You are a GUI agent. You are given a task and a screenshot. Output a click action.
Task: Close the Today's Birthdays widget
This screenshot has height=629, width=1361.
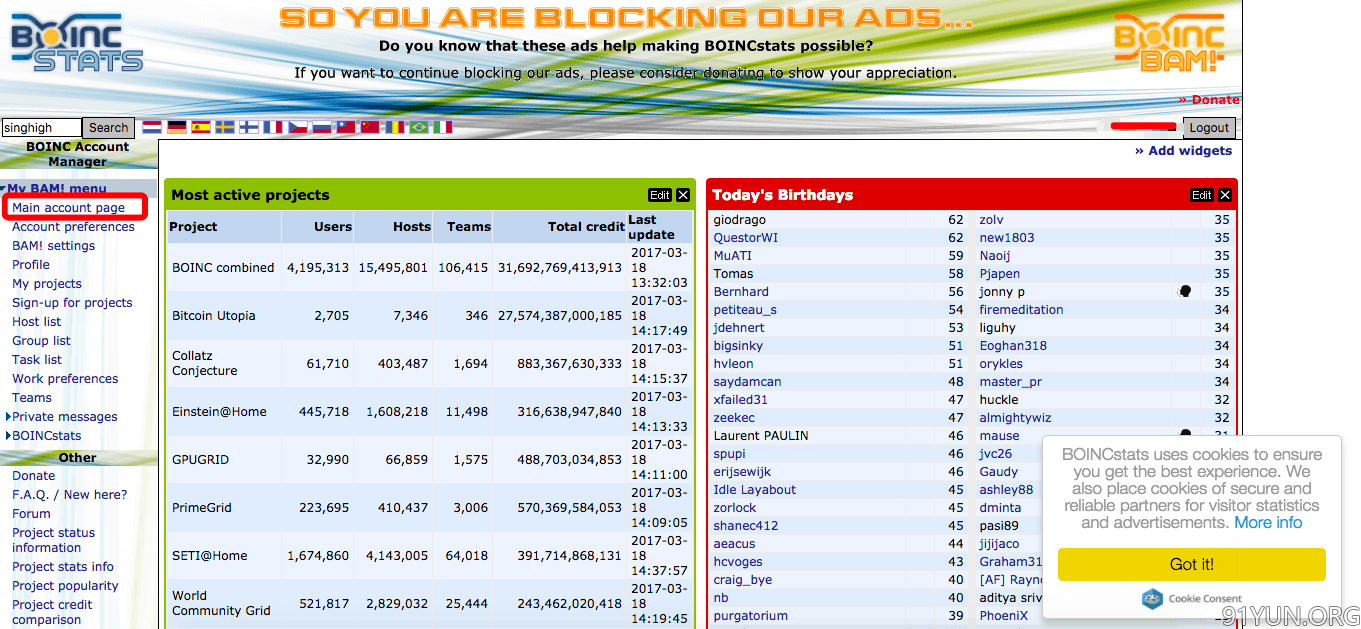[x=1225, y=195]
